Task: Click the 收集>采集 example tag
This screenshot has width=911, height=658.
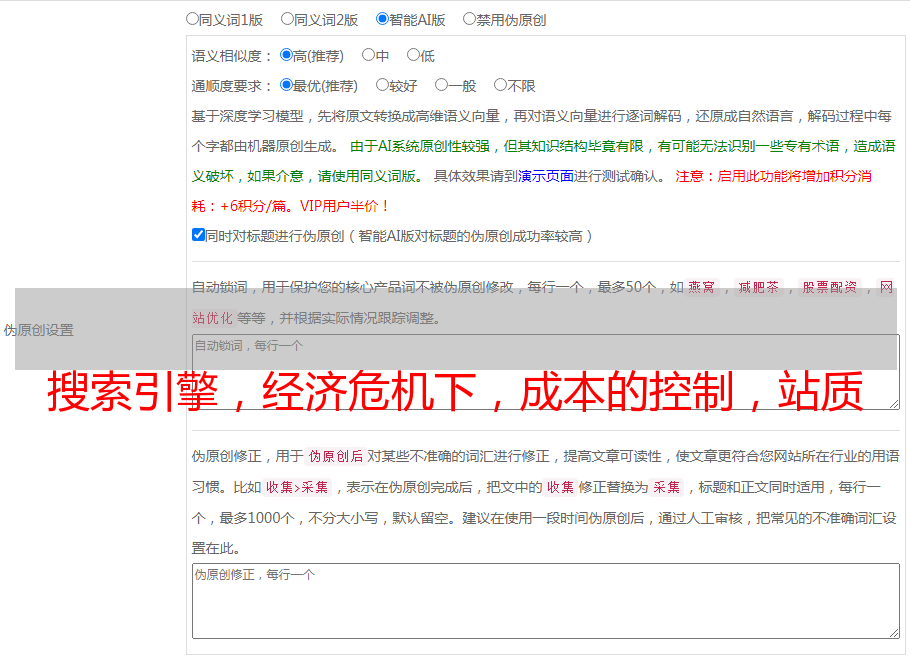Action: (297, 487)
